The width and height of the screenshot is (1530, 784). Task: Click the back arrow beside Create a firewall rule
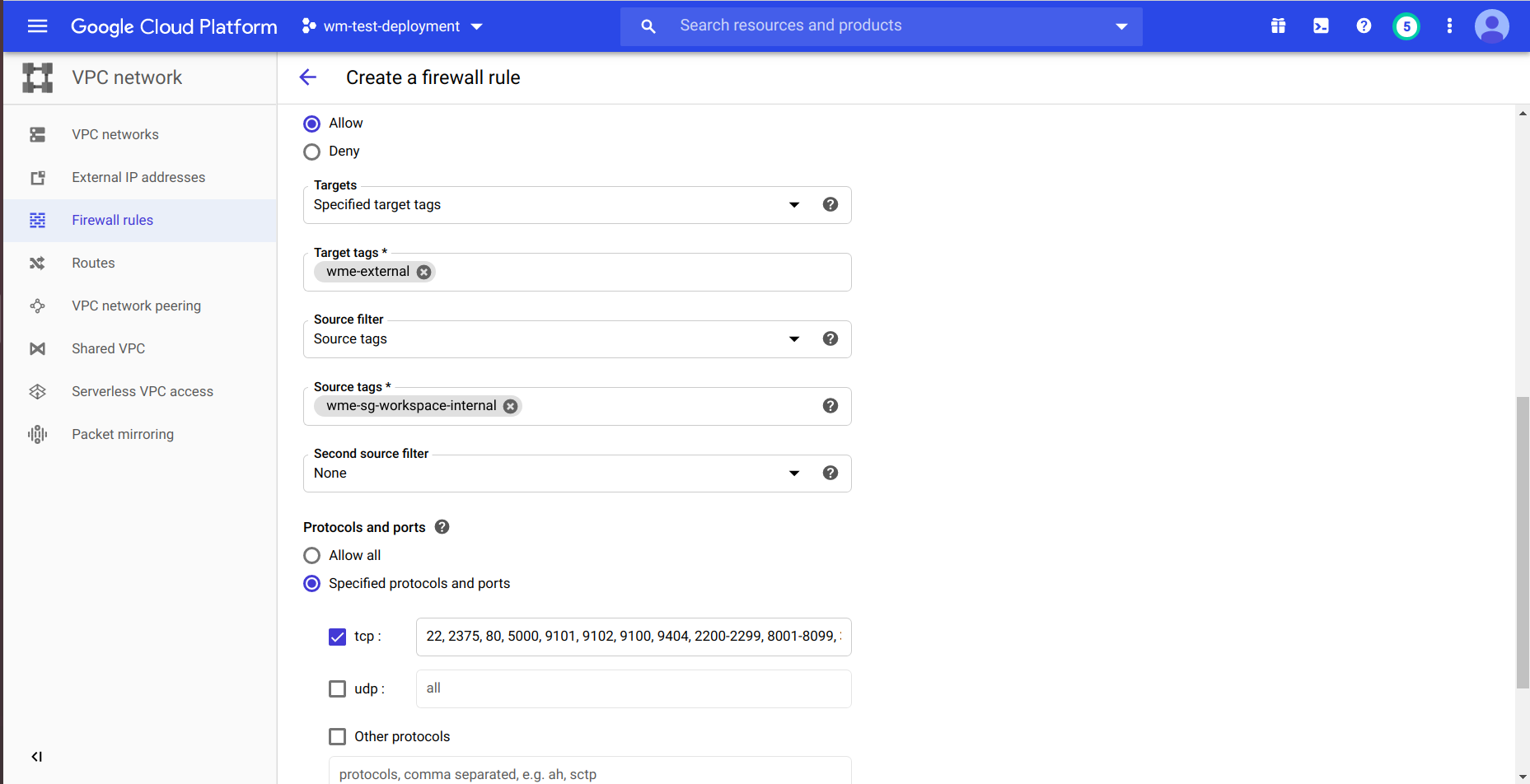[x=308, y=77]
